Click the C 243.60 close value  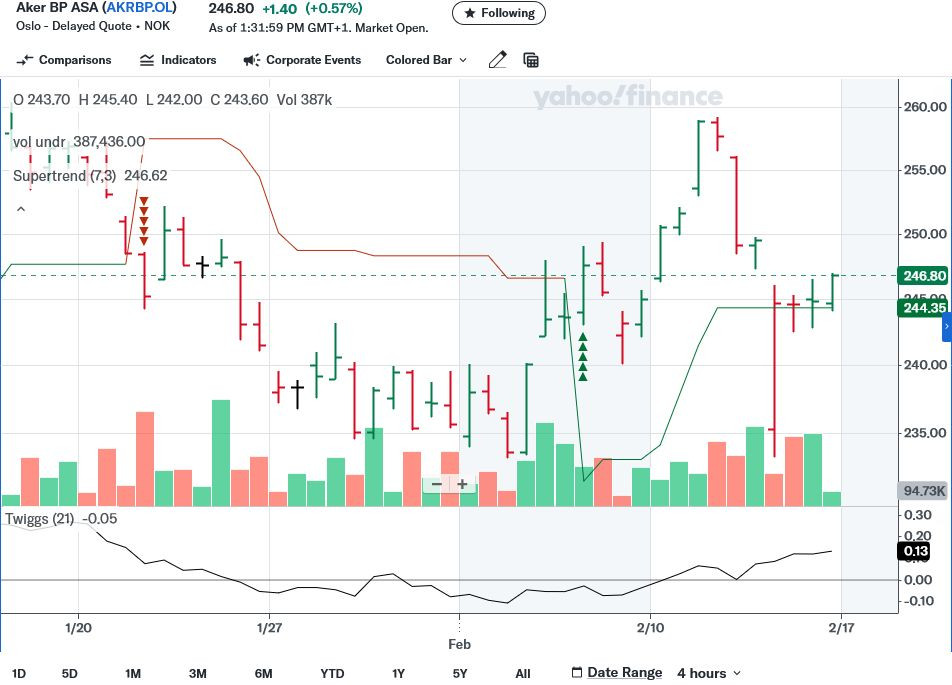click(x=239, y=100)
